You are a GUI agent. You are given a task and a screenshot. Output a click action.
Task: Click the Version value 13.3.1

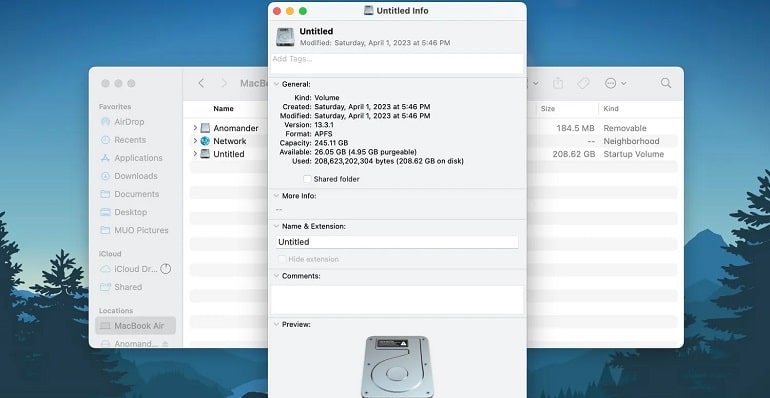325,125
